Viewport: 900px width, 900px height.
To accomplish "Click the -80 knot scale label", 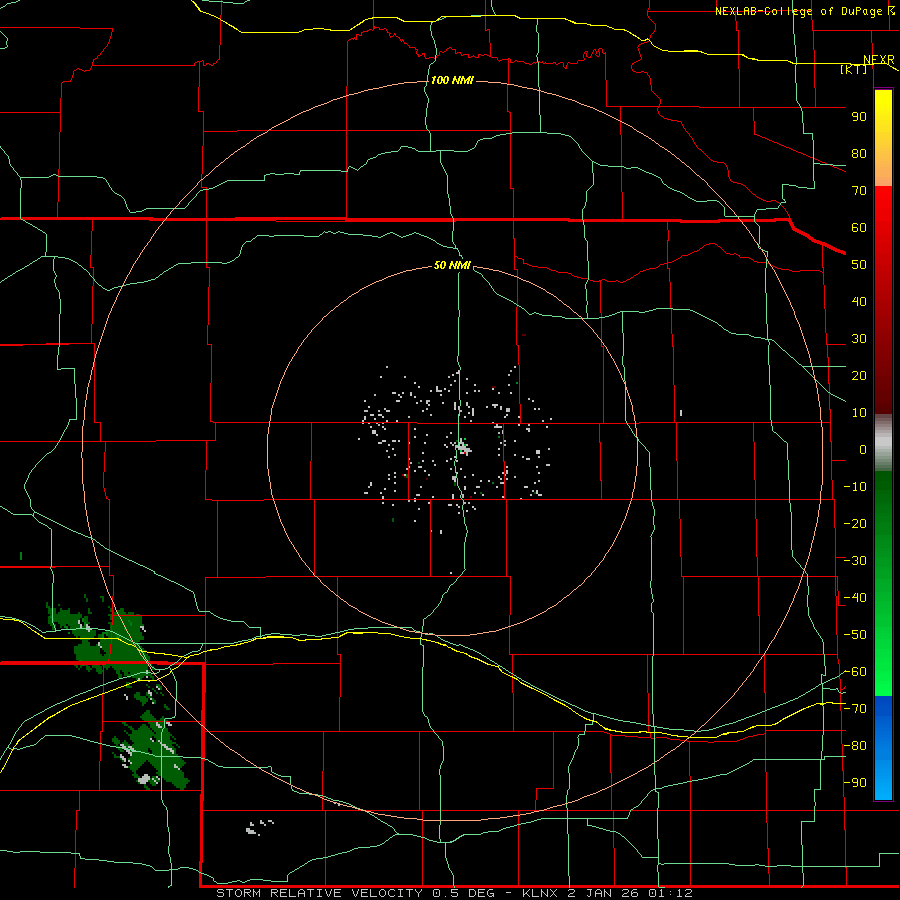I will click(x=855, y=746).
